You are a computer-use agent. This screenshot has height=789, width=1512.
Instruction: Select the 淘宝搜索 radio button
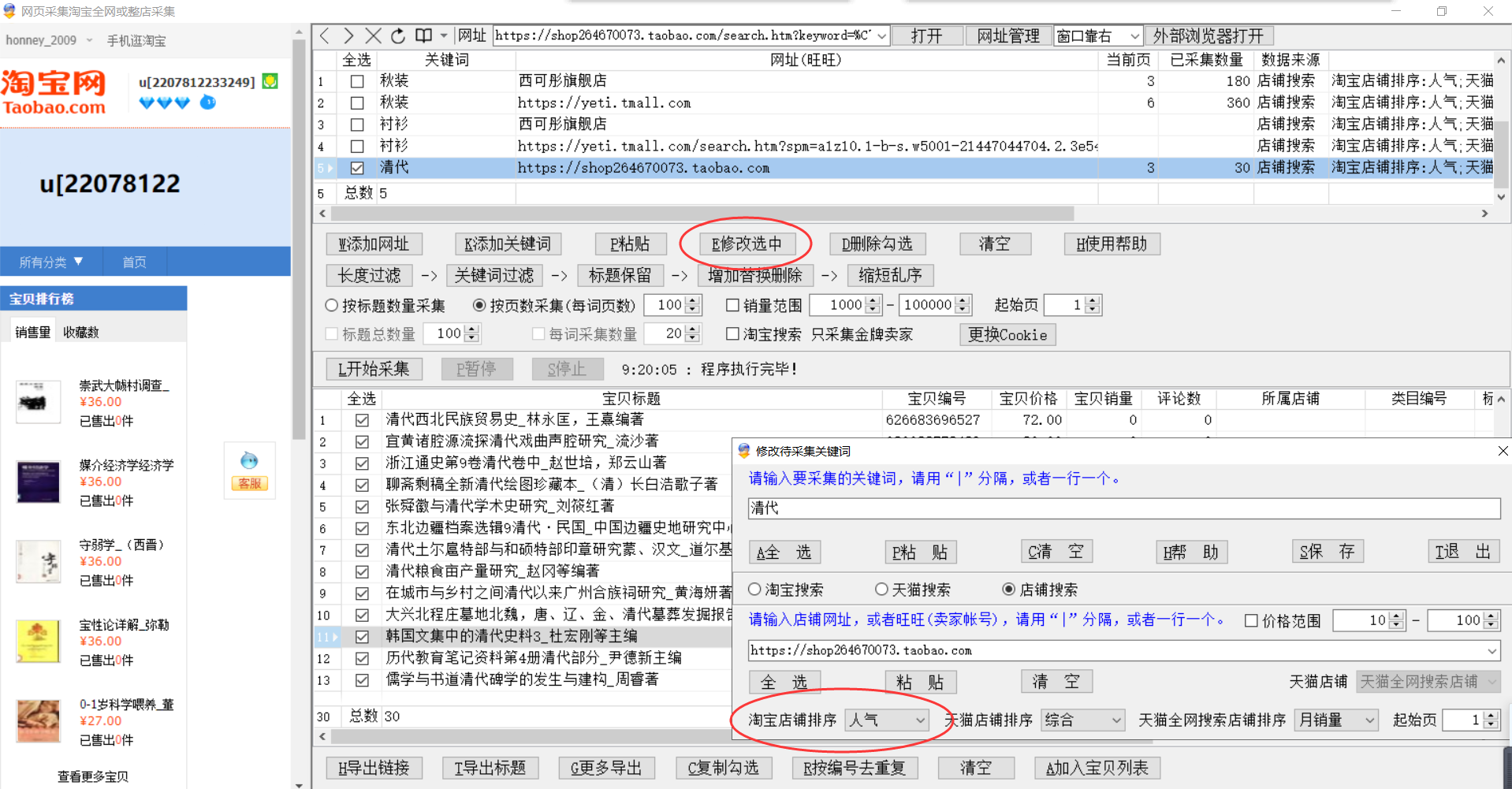pos(755,590)
